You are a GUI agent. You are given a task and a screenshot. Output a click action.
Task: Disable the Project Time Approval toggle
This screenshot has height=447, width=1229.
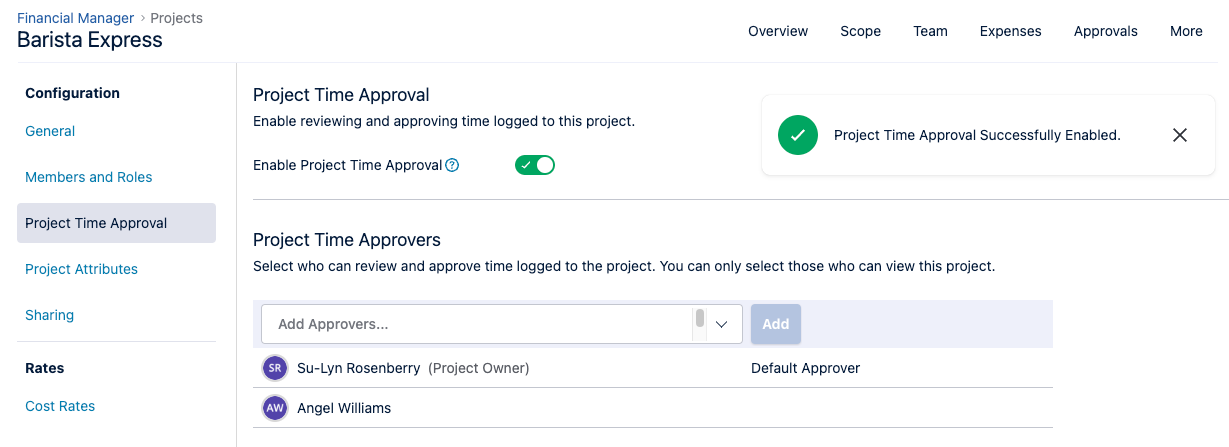click(535, 165)
